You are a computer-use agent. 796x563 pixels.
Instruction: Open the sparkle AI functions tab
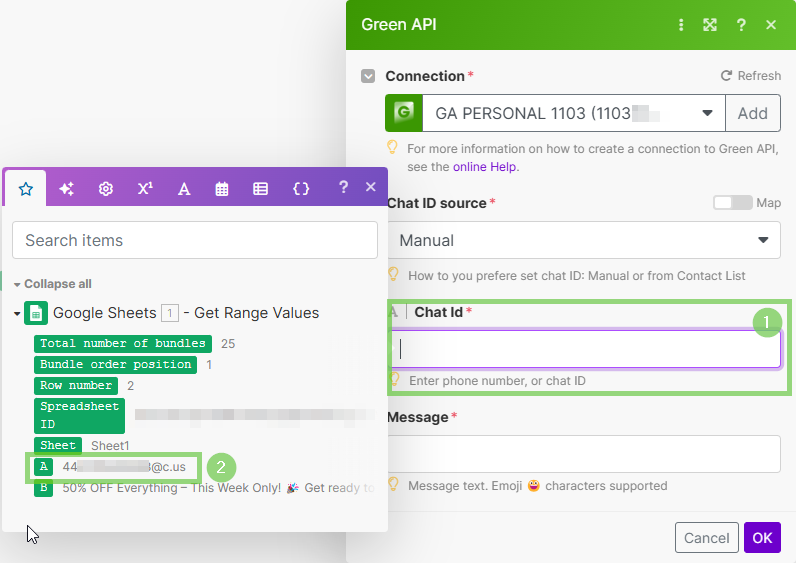66,188
